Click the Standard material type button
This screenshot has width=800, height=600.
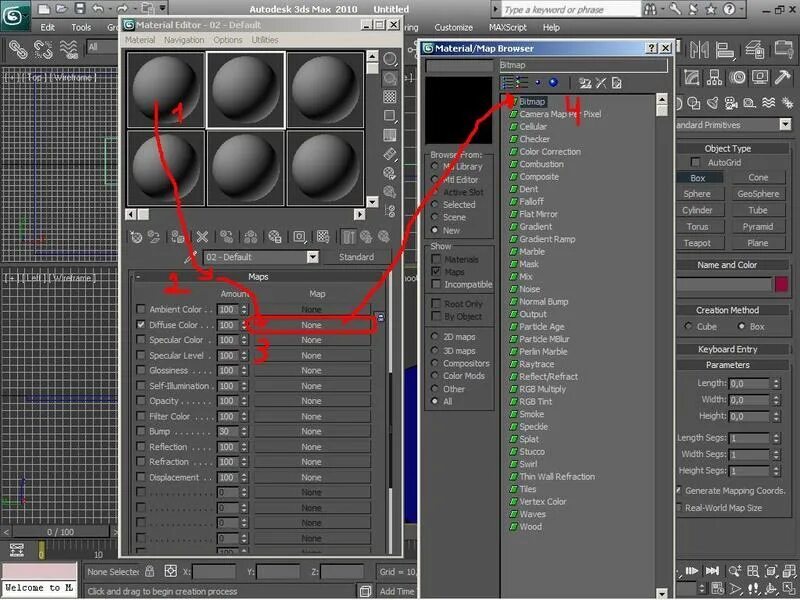(357, 257)
